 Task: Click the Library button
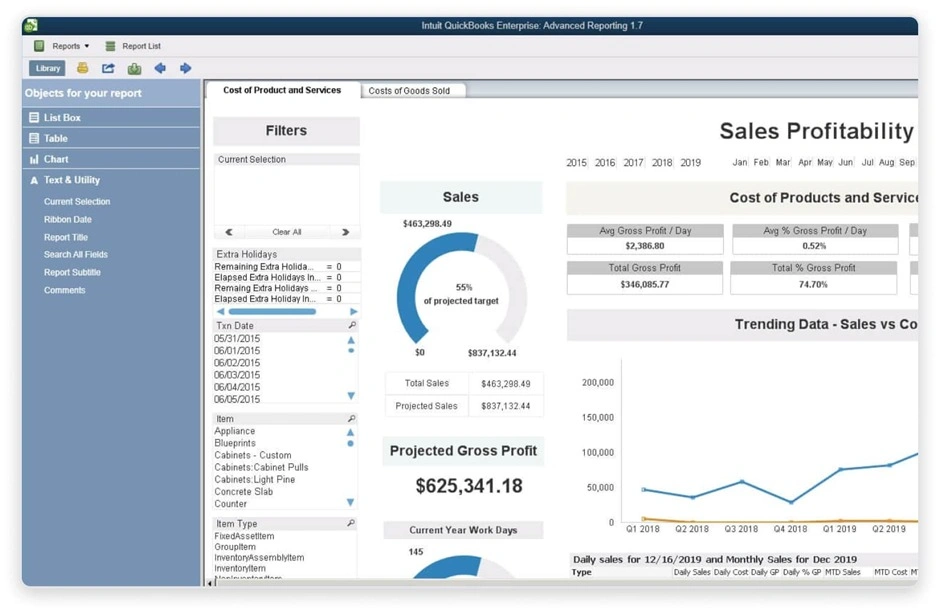coord(46,68)
